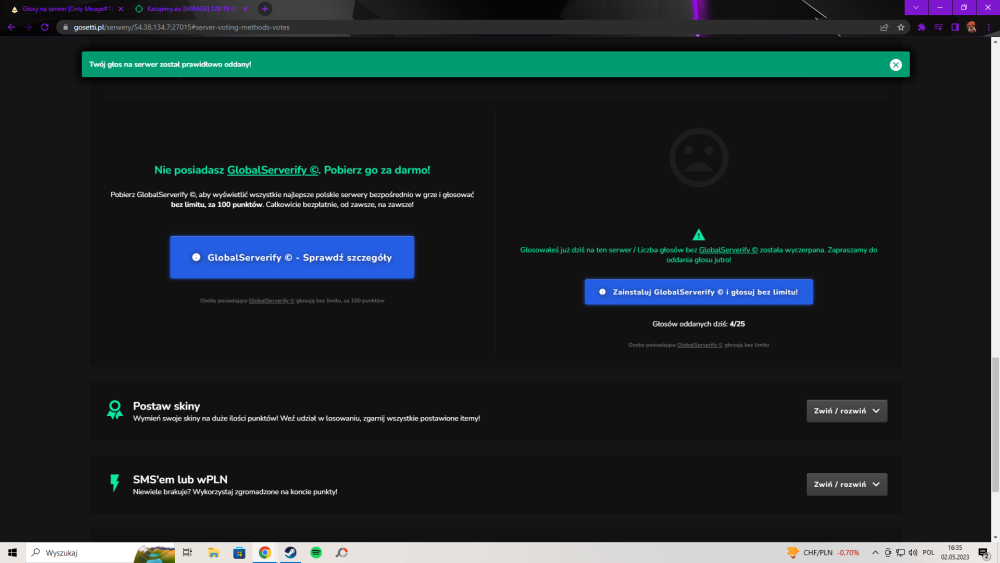Screen dimensions: 1000x563
Task: Open GlobalServerify link below votes count
Action: click(700, 345)
